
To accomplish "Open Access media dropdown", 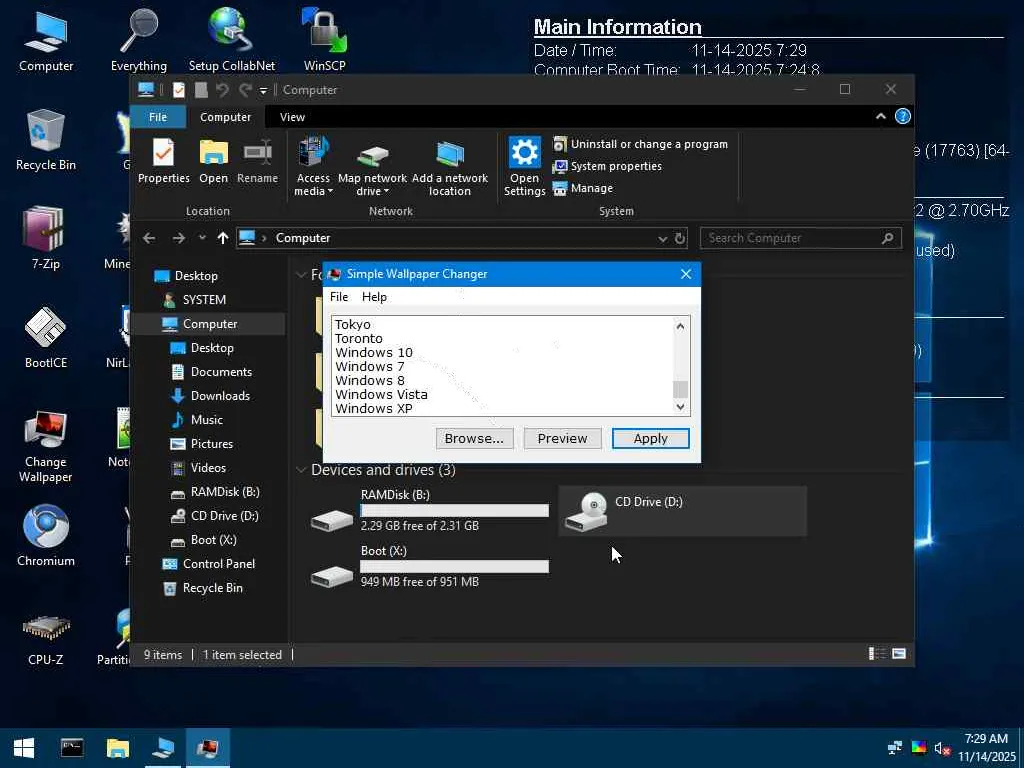I will pos(313,167).
